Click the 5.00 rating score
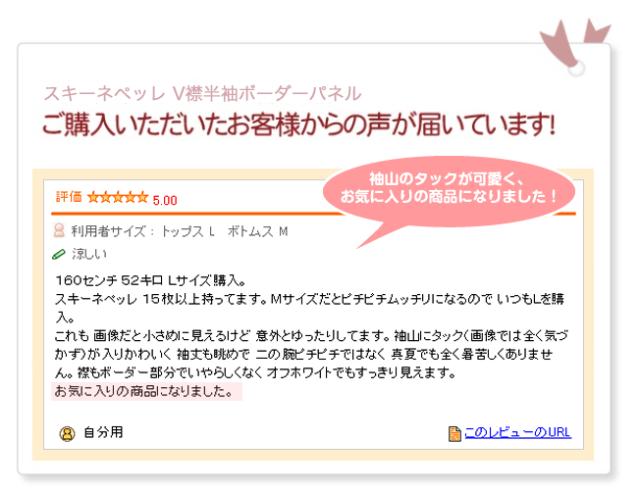This screenshot has height=490, width=640. click(x=165, y=200)
